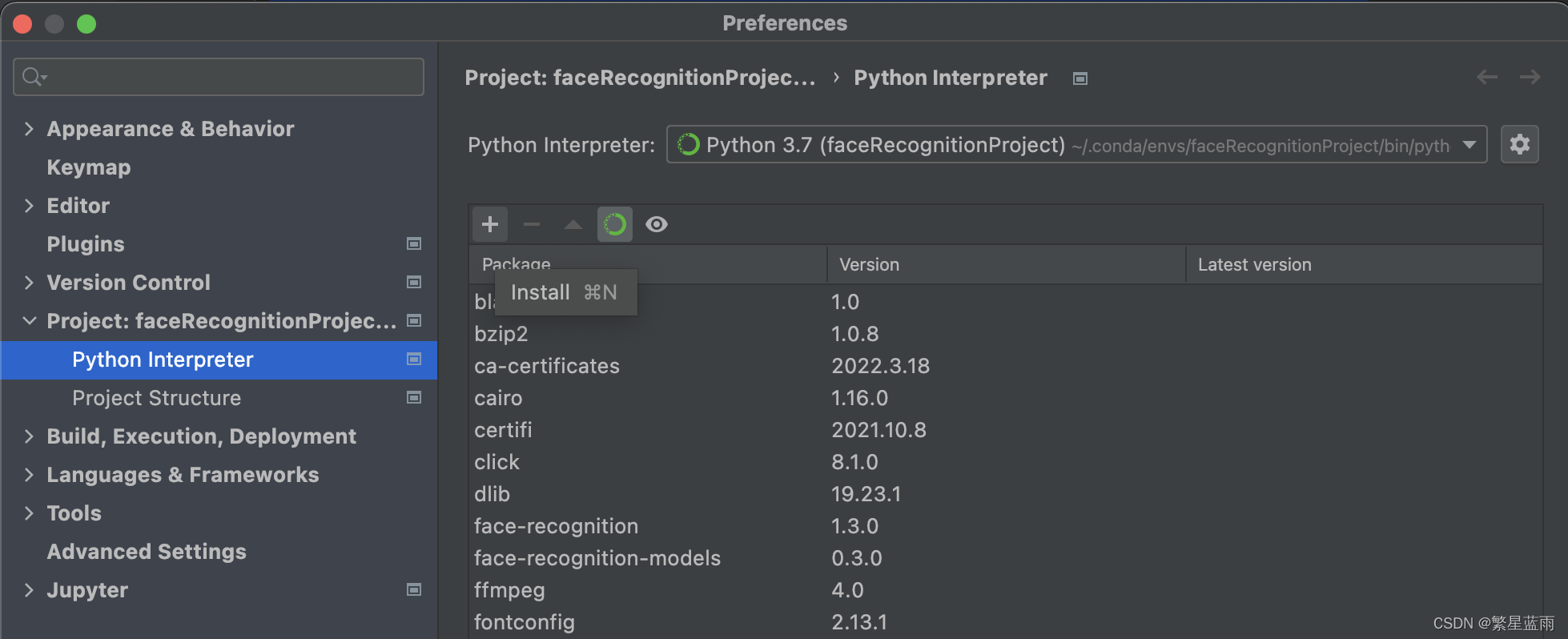Select Project Structure in the sidebar
This screenshot has width=1568, height=639.
tap(156, 398)
